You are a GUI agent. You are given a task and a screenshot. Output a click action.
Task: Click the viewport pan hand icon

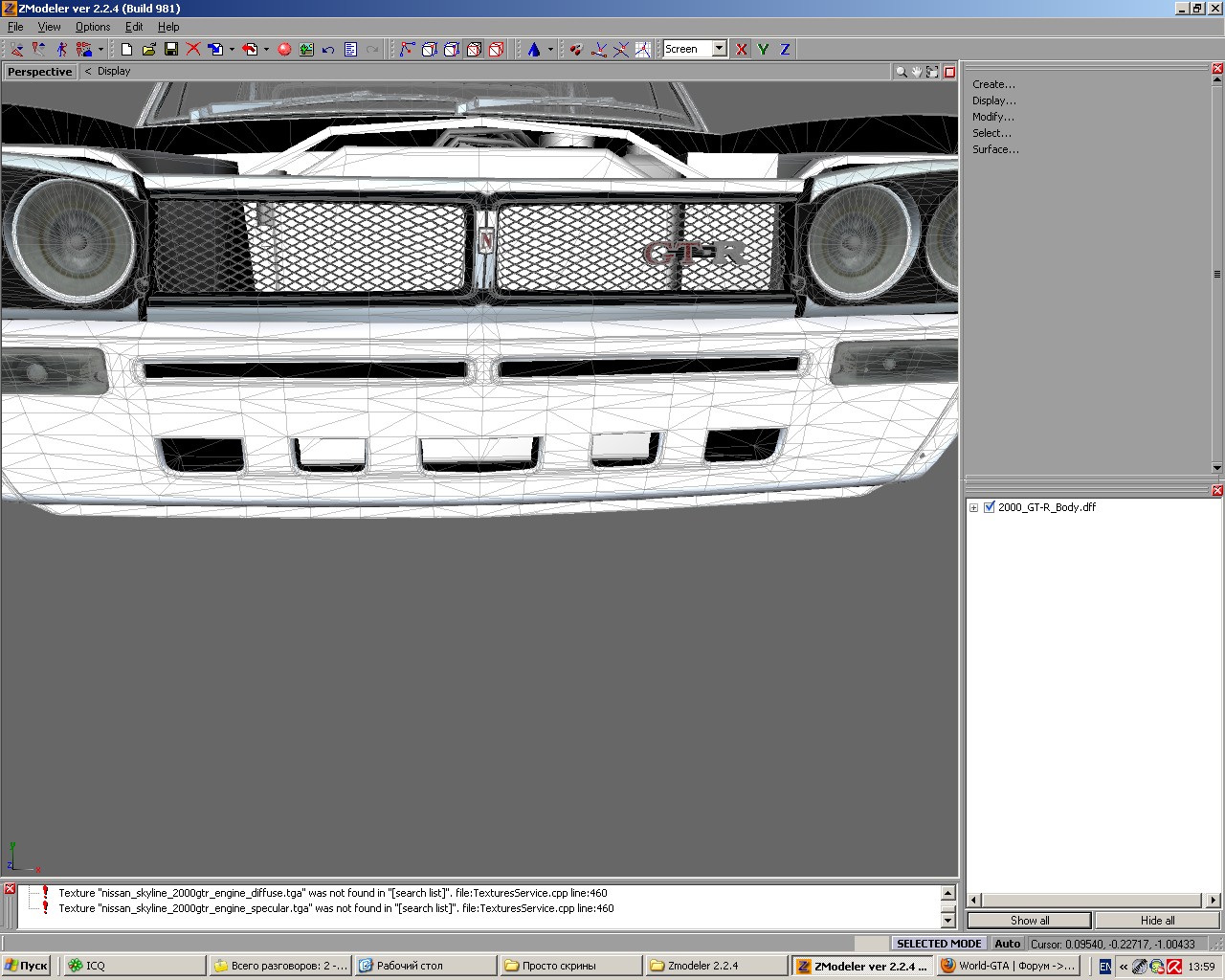(917, 72)
